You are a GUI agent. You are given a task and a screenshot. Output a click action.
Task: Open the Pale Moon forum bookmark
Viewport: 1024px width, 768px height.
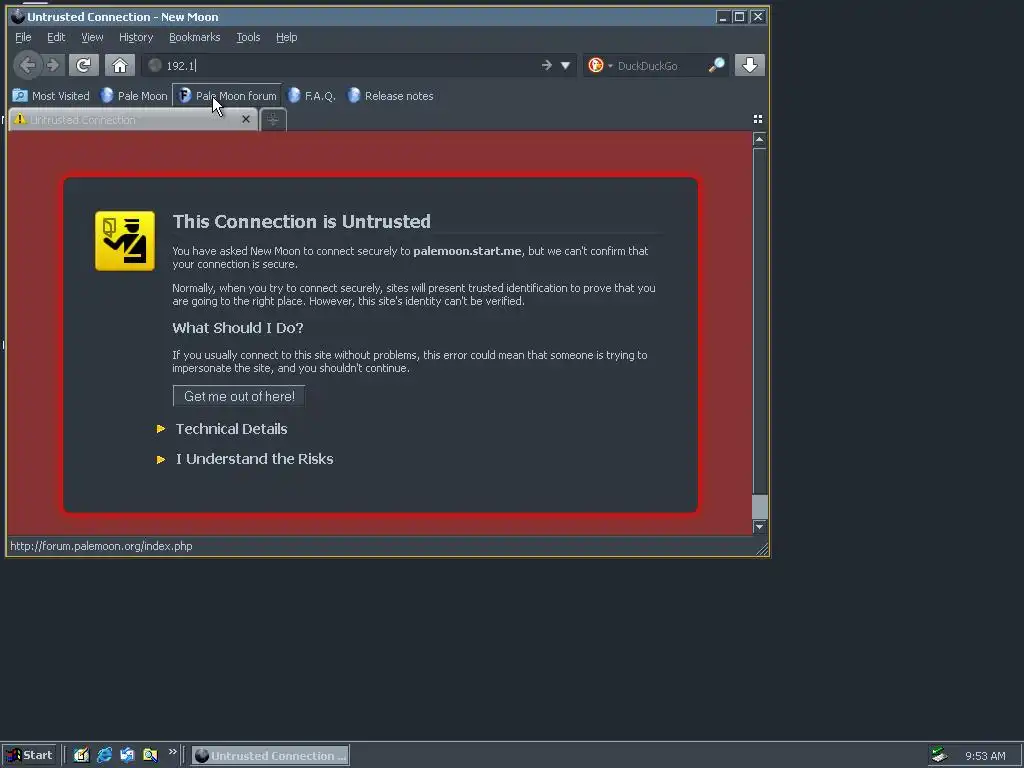(x=227, y=96)
